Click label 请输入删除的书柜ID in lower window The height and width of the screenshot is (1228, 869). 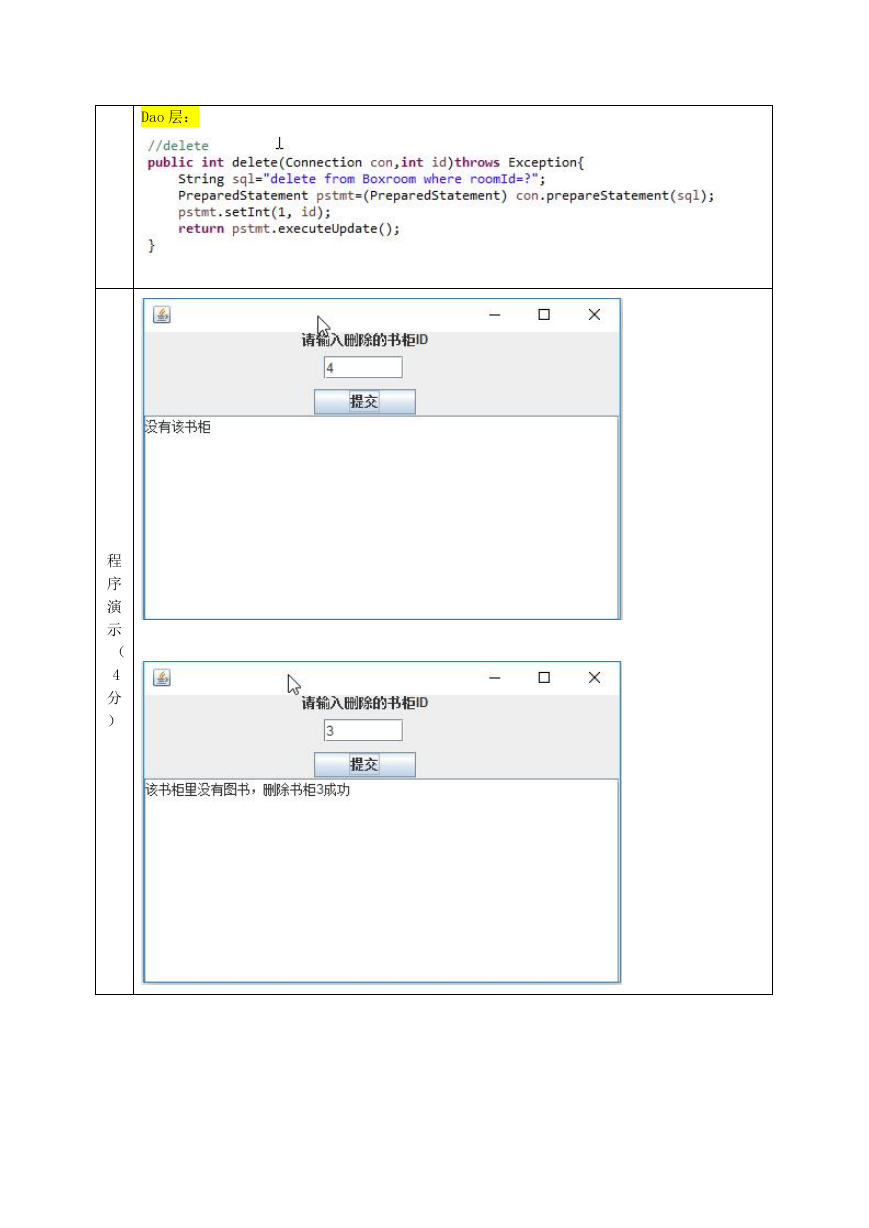365,704
